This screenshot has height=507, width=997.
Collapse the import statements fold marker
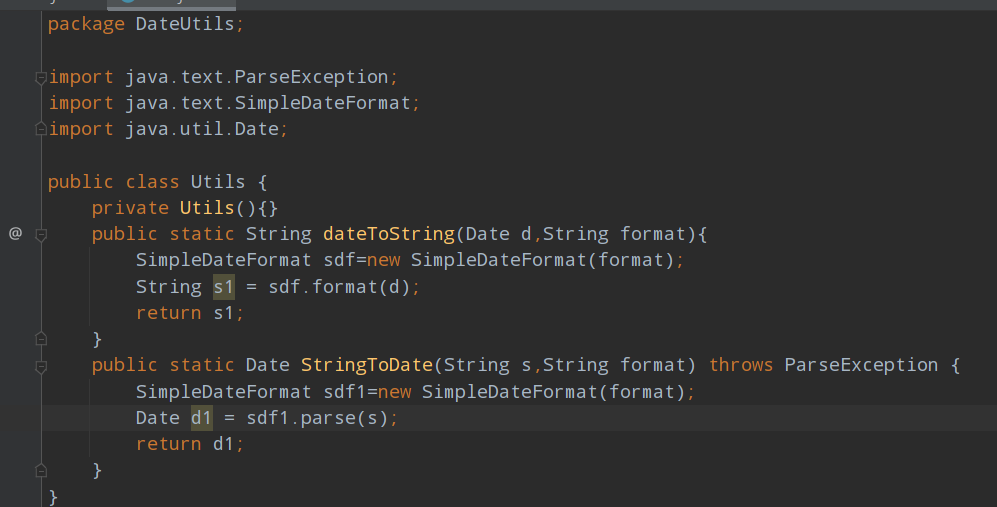[x=41, y=77]
